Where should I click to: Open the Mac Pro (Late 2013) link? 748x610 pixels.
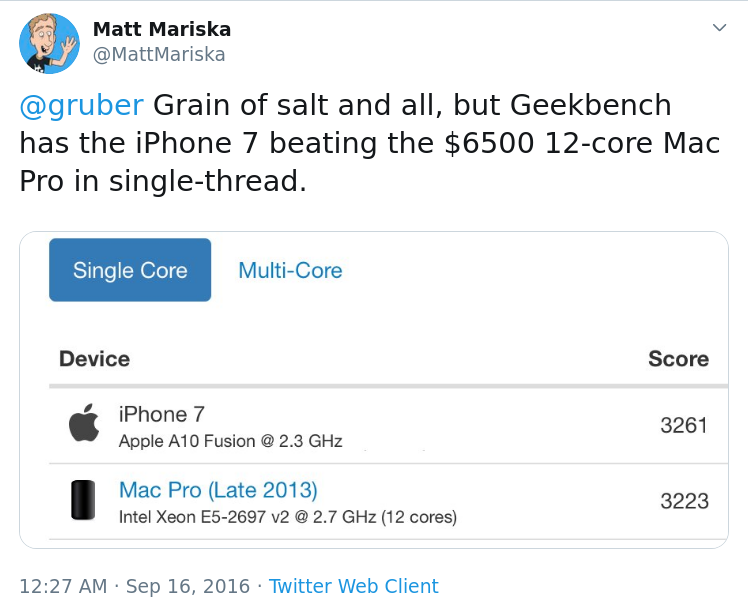coord(218,490)
